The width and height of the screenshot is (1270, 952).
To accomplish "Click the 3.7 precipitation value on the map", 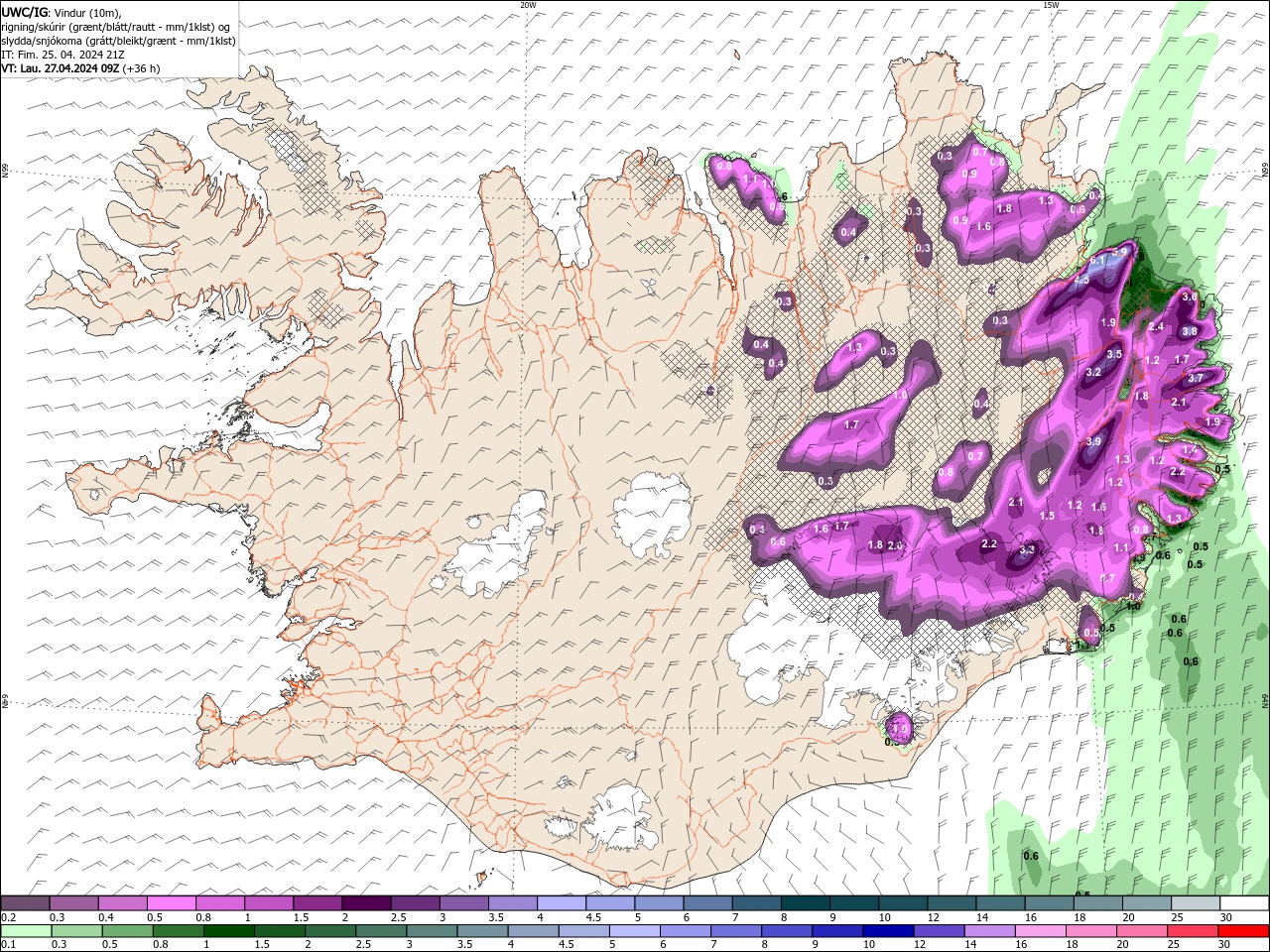I will click(1196, 378).
